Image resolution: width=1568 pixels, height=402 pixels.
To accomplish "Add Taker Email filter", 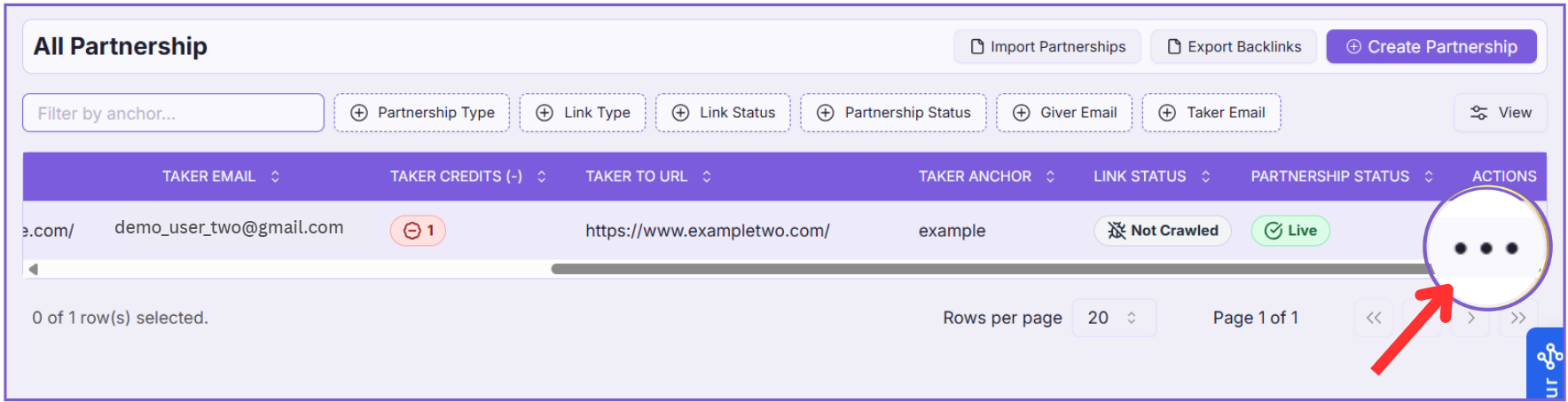I will [1211, 113].
